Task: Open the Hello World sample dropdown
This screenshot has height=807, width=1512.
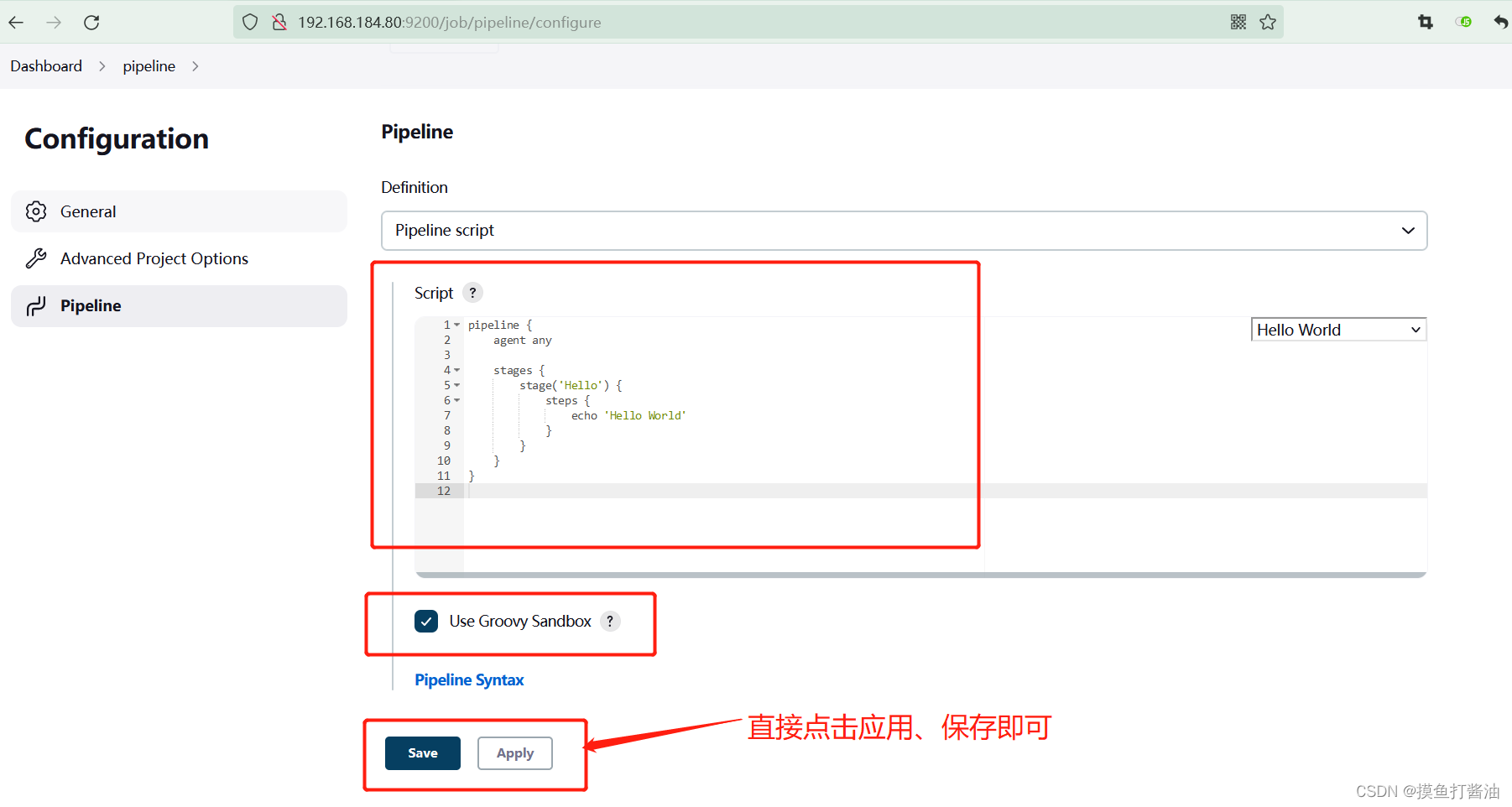Action: 1338,330
